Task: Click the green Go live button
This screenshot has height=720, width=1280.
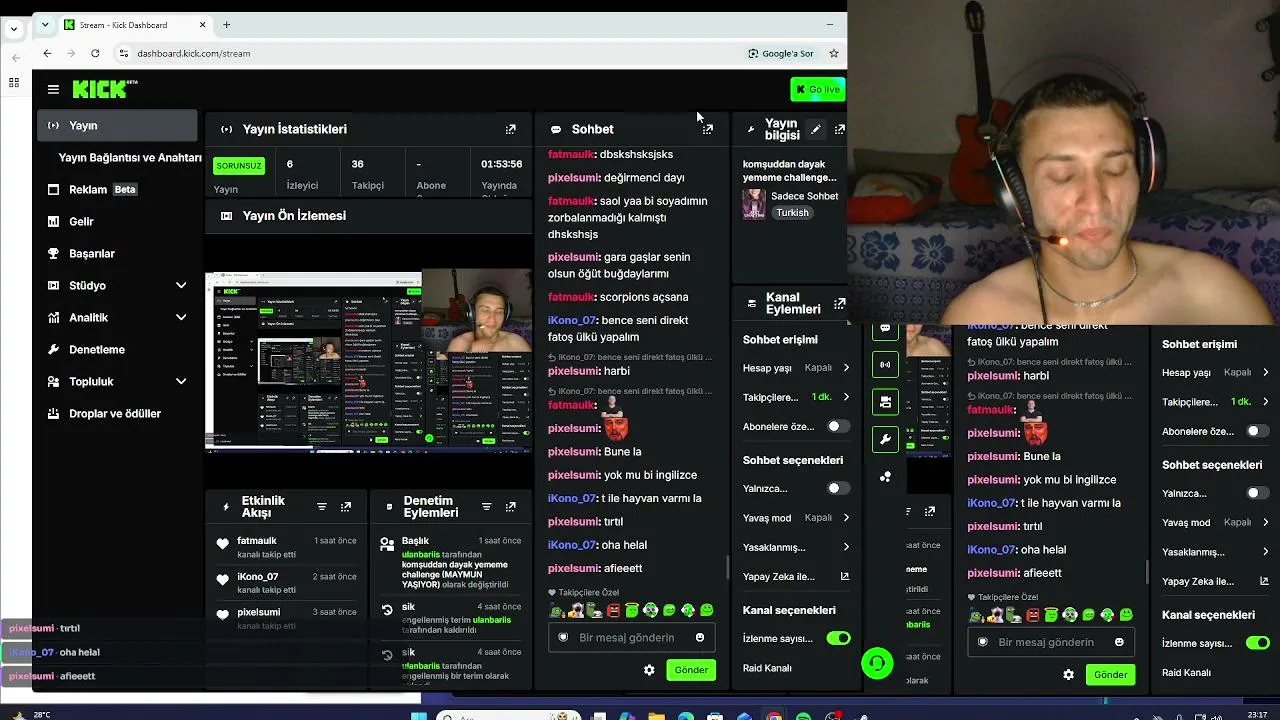Action: coord(817,90)
